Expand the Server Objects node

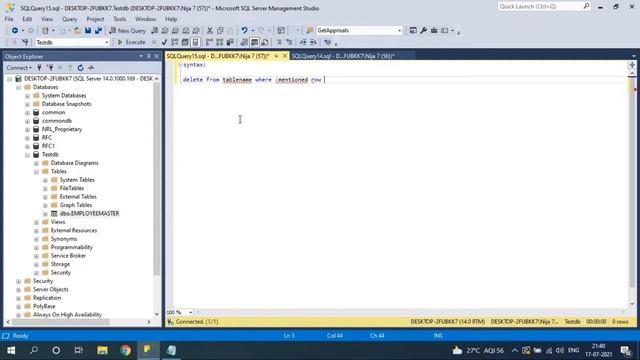point(18,290)
